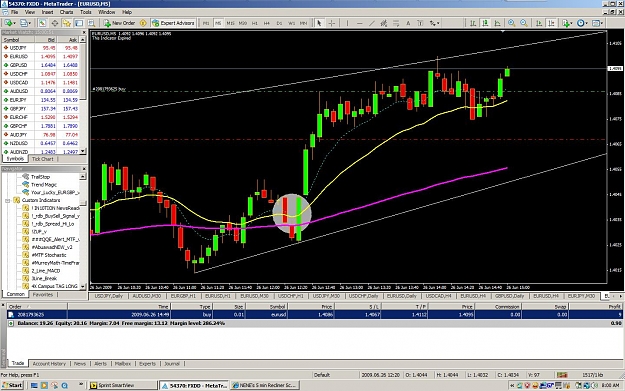Collapse the Custom Indicators tree node

(x=8, y=200)
